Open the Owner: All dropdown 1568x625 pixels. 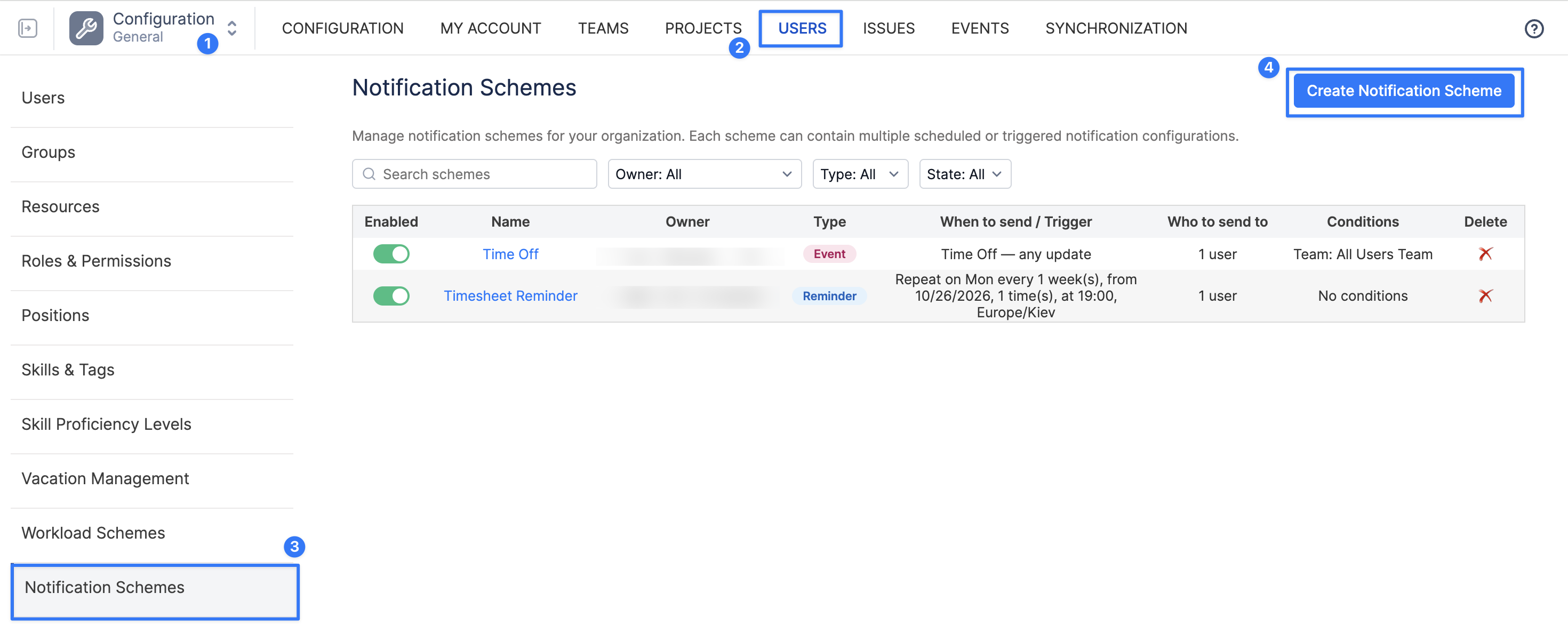coord(704,174)
